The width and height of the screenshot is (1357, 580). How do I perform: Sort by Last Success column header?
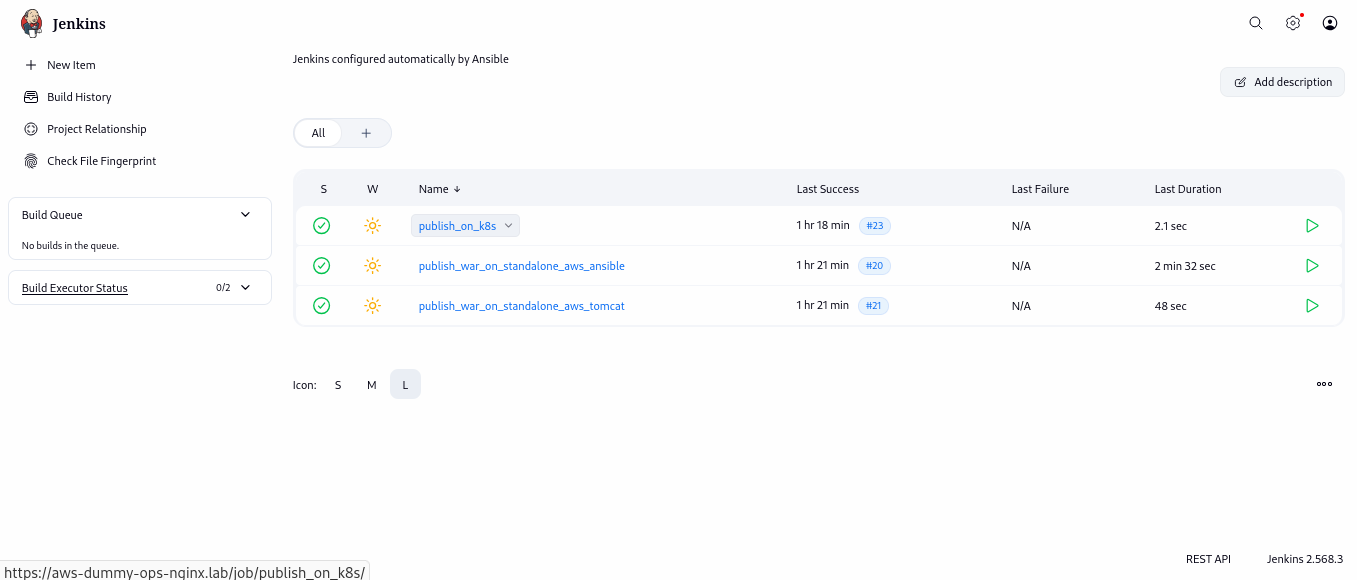click(x=828, y=189)
